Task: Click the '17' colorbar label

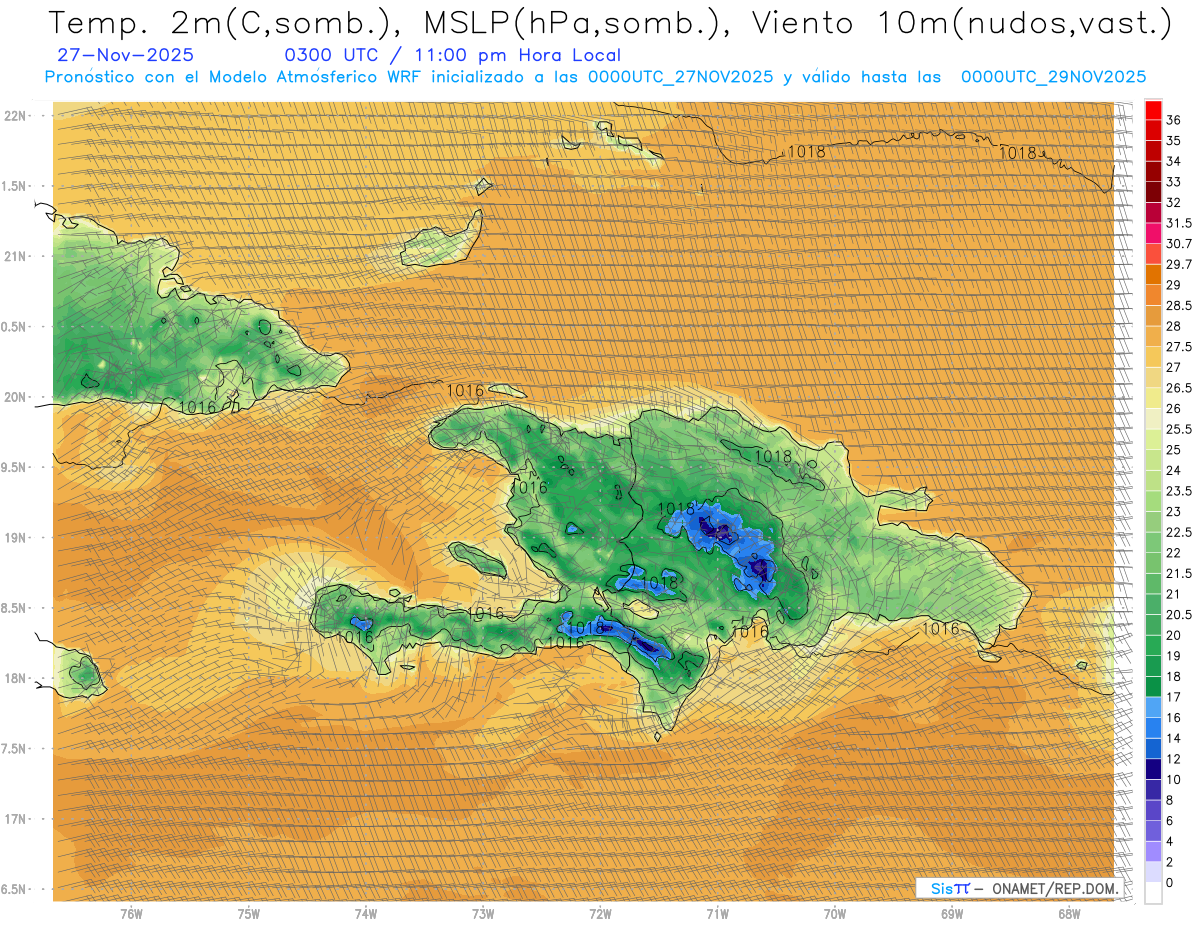Action: click(x=1173, y=697)
